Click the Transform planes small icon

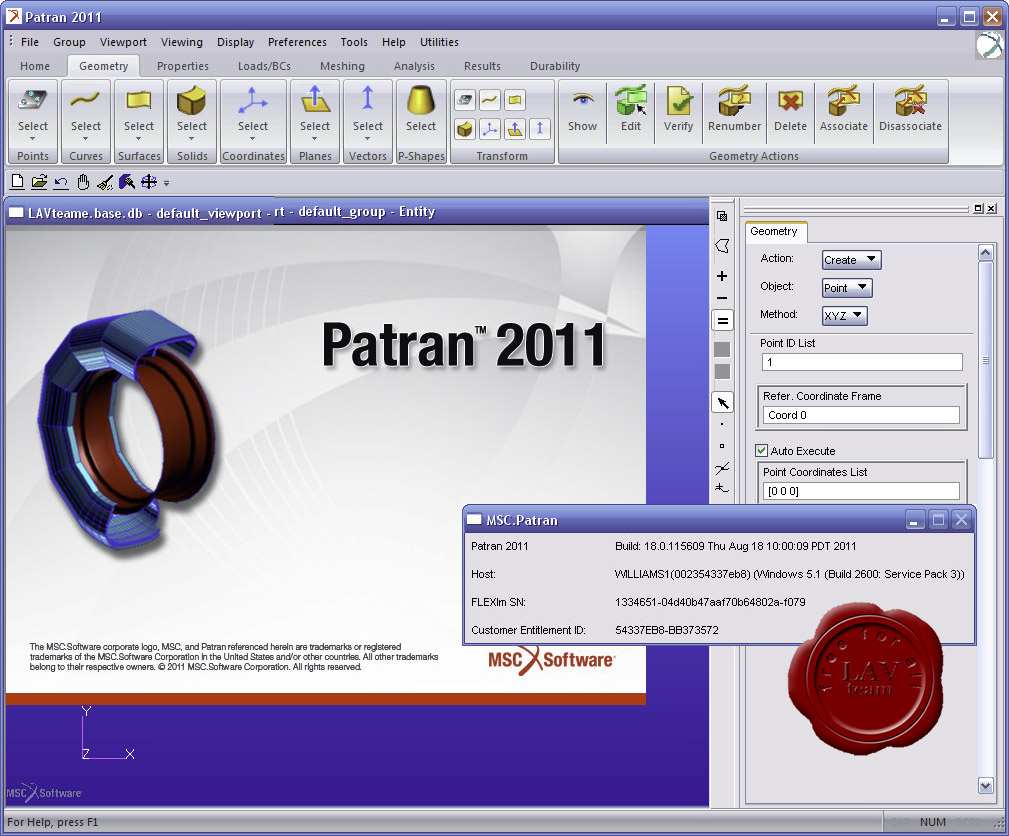515,129
